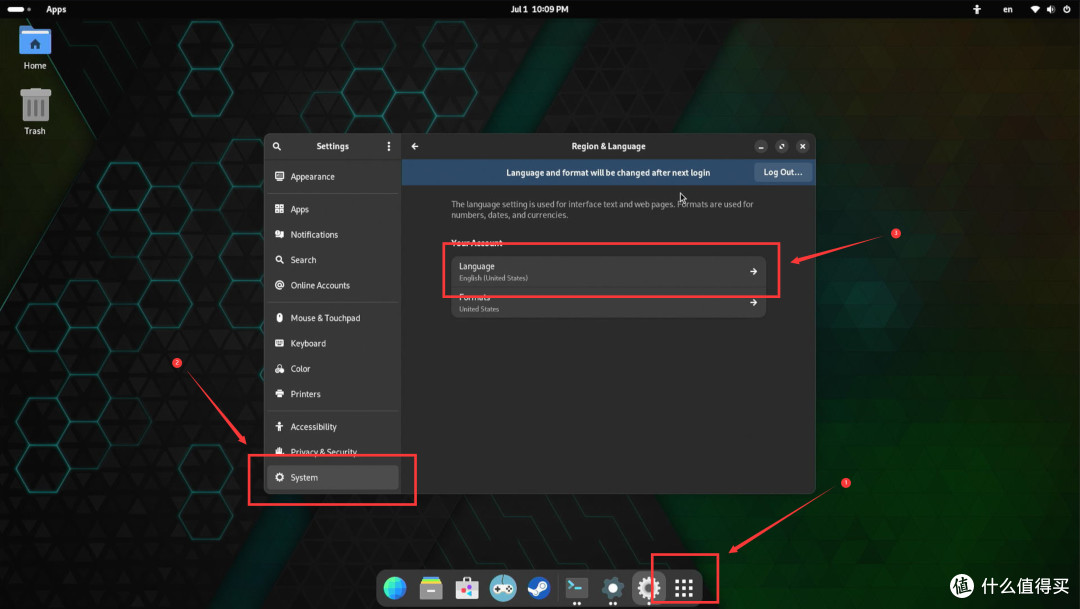Launch the web browser globe in dock
The height and width of the screenshot is (609, 1080).
click(x=395, y=588)
